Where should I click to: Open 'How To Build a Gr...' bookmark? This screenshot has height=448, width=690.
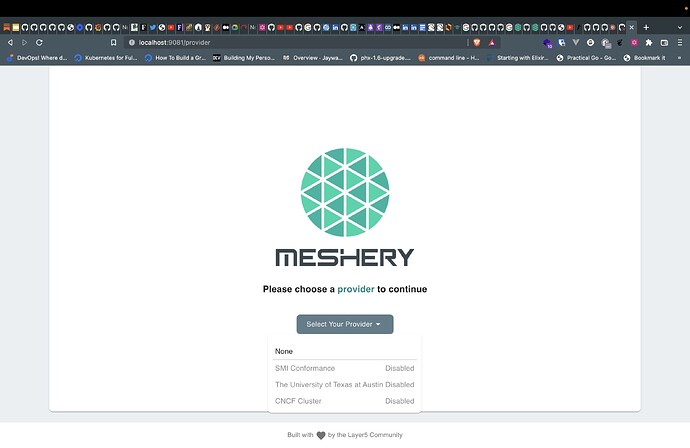176,58
